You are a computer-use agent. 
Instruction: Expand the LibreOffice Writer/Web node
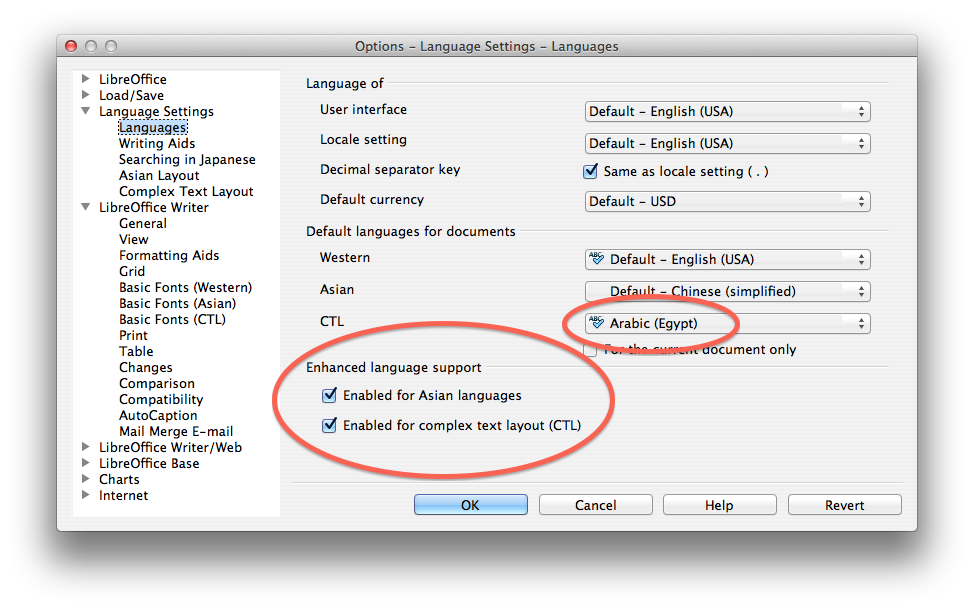[86, 447]
